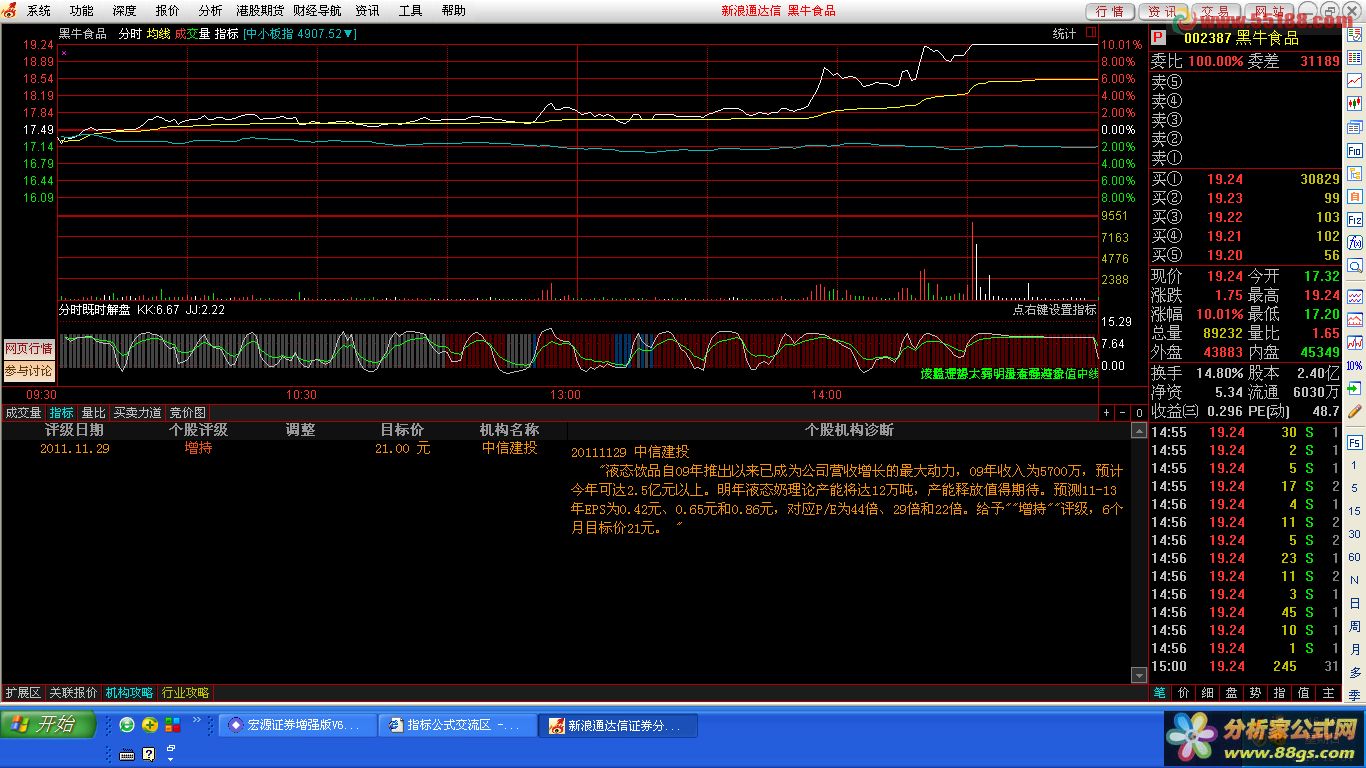The image size is (1366, 768).
Task: Open the 系统 menu
Action: point(38,11)
